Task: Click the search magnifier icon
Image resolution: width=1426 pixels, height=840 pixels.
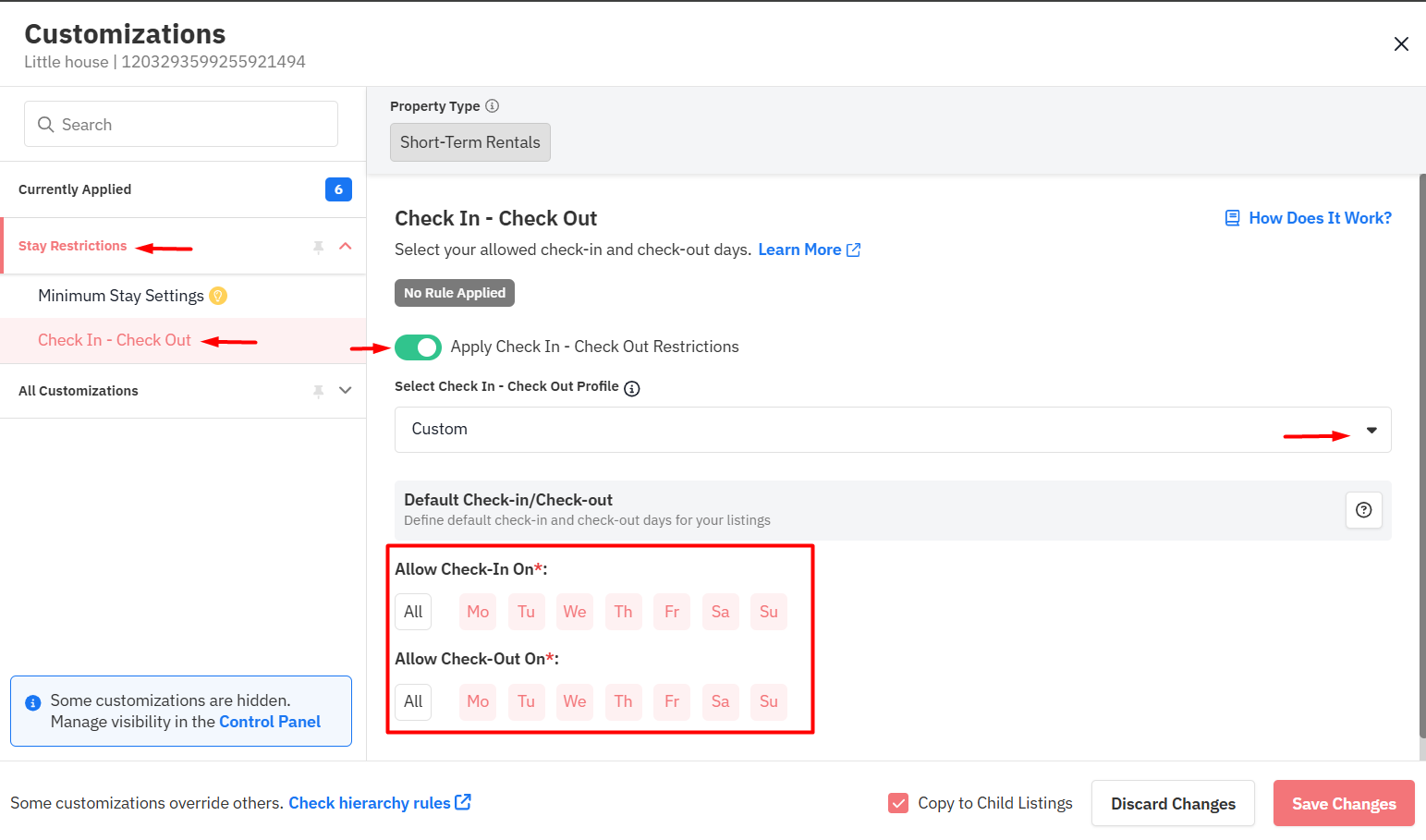Action: pos(45,125)
